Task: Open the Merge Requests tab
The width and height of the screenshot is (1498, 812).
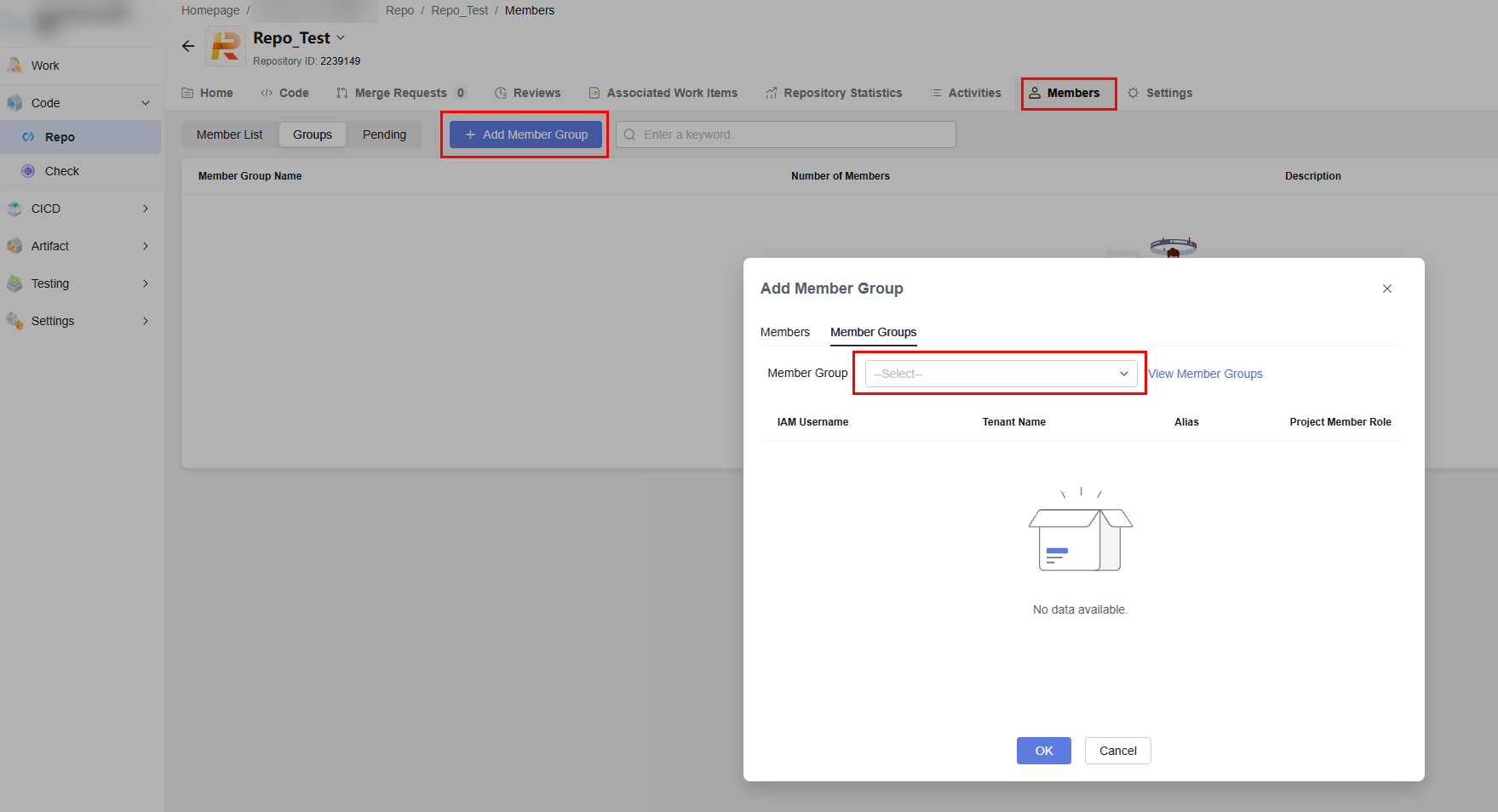Action: [x=401, y=93]
